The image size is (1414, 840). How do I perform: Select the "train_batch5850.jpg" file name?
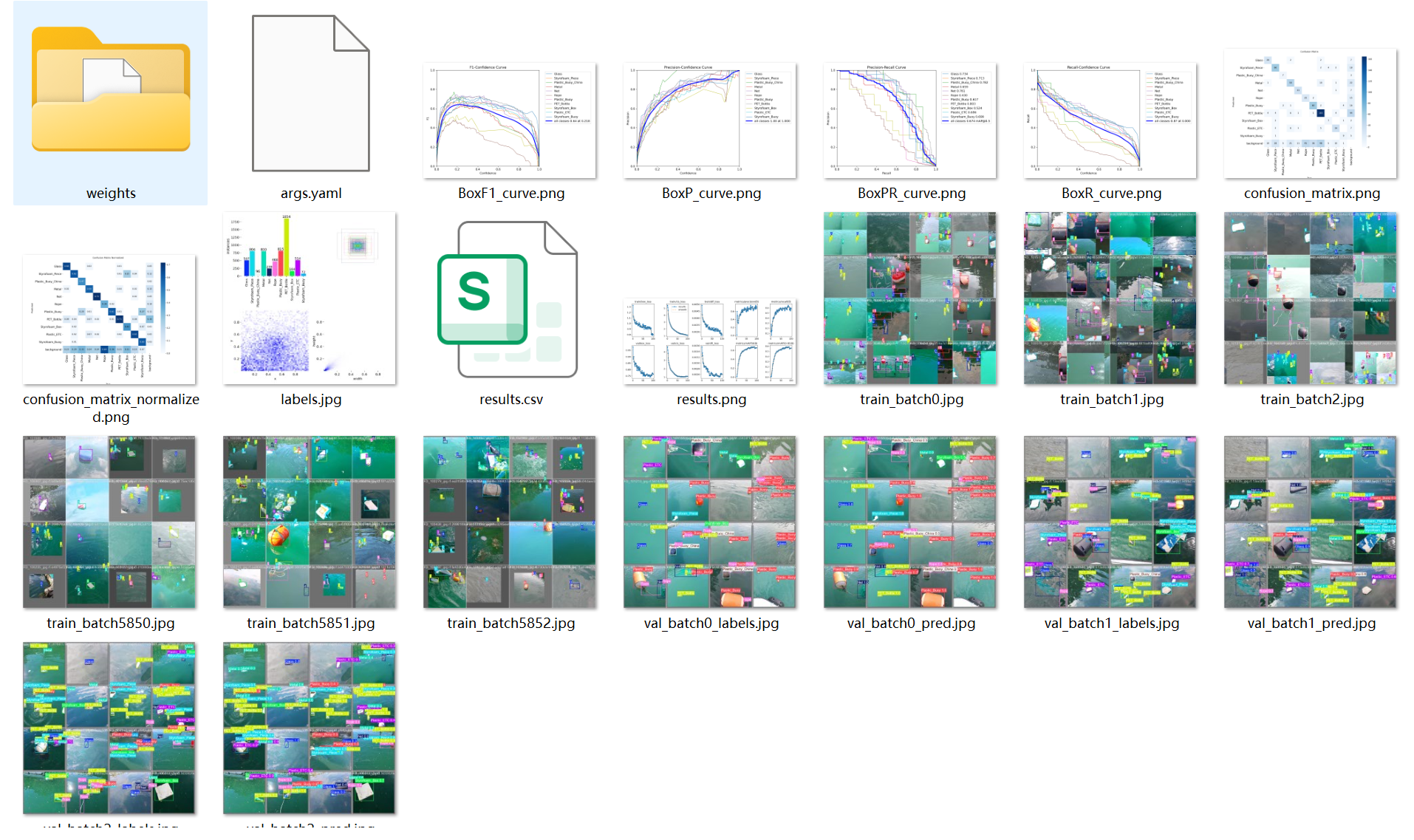pyautogui.click(x=111, y=624)
